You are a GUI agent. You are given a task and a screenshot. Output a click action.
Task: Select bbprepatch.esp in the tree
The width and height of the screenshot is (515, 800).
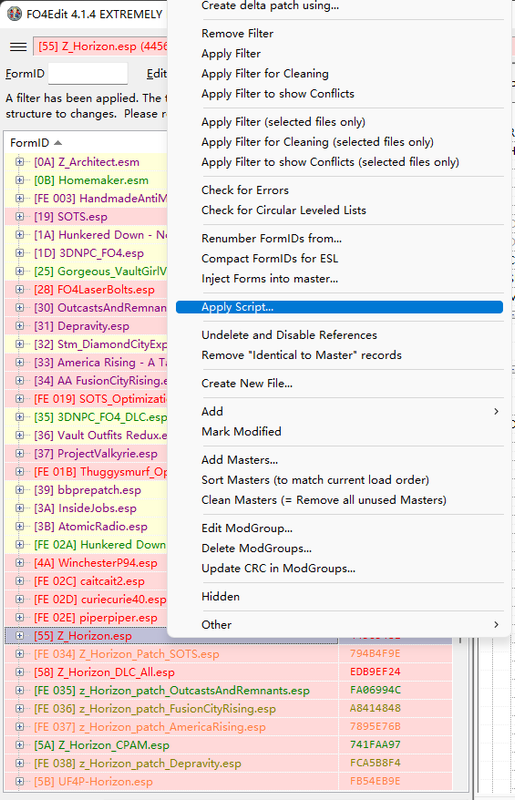[87, 490]
